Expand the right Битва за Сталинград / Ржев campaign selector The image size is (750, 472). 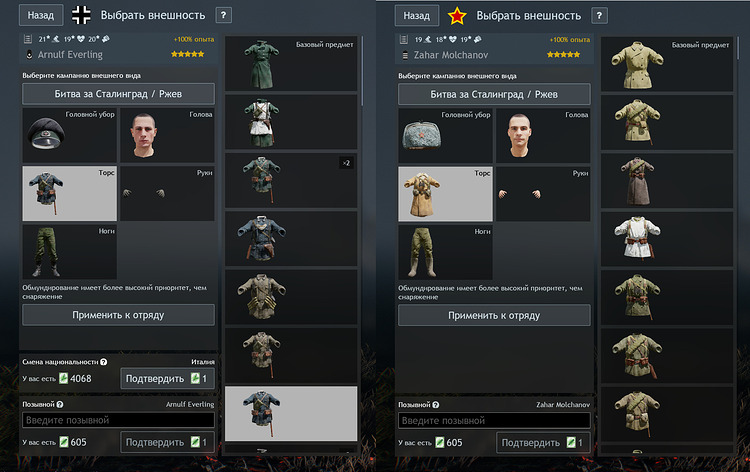point(494,95)
